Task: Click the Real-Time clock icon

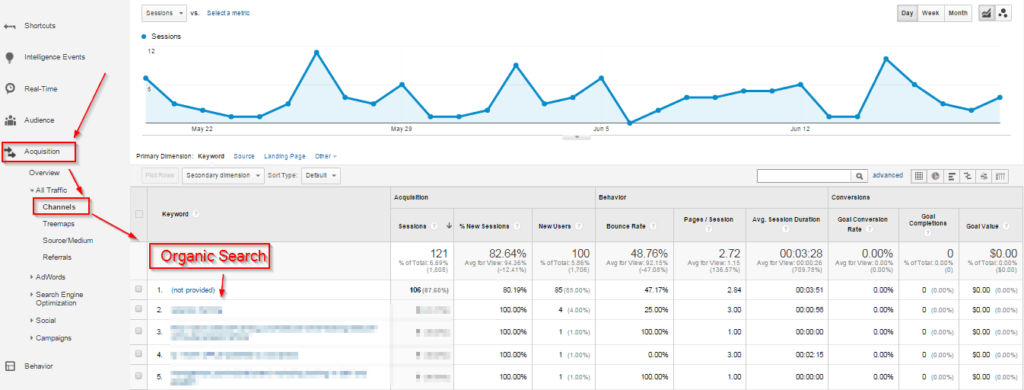Action: [10, 89]
